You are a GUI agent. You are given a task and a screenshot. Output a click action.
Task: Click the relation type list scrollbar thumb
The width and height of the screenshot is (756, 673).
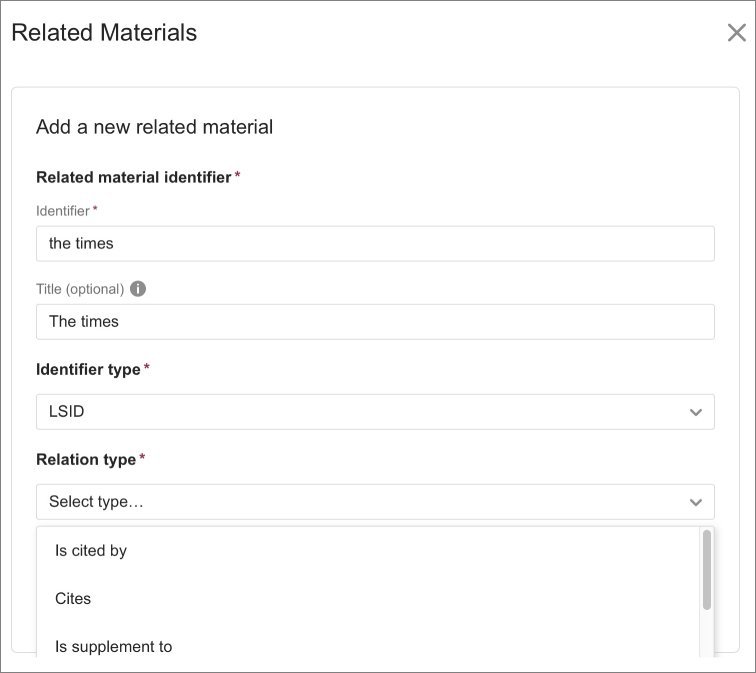706,568
